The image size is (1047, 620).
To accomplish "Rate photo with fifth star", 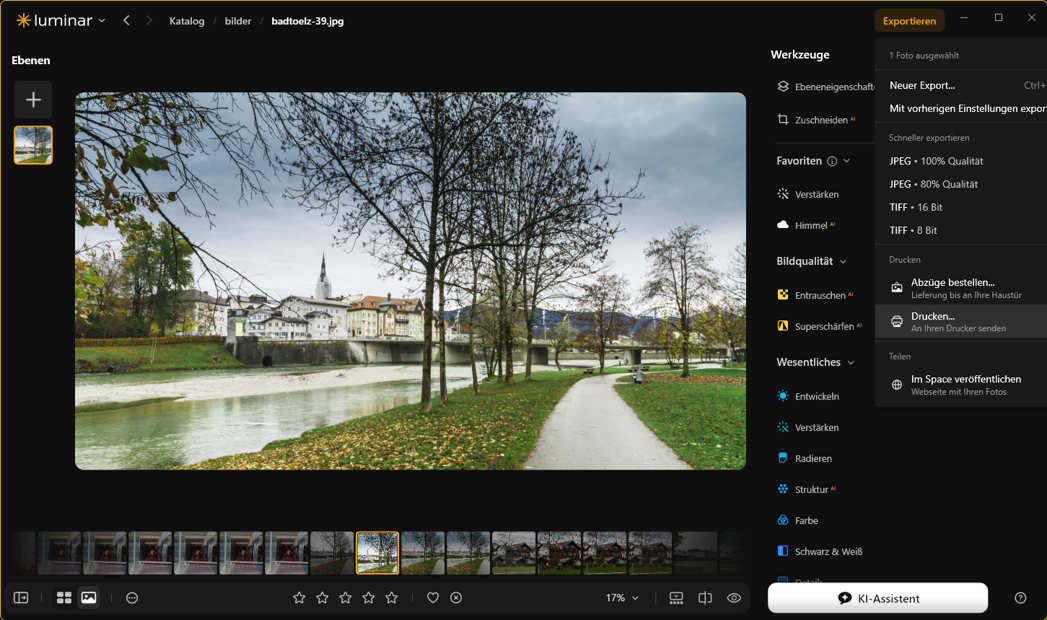I will coord(392,598).
